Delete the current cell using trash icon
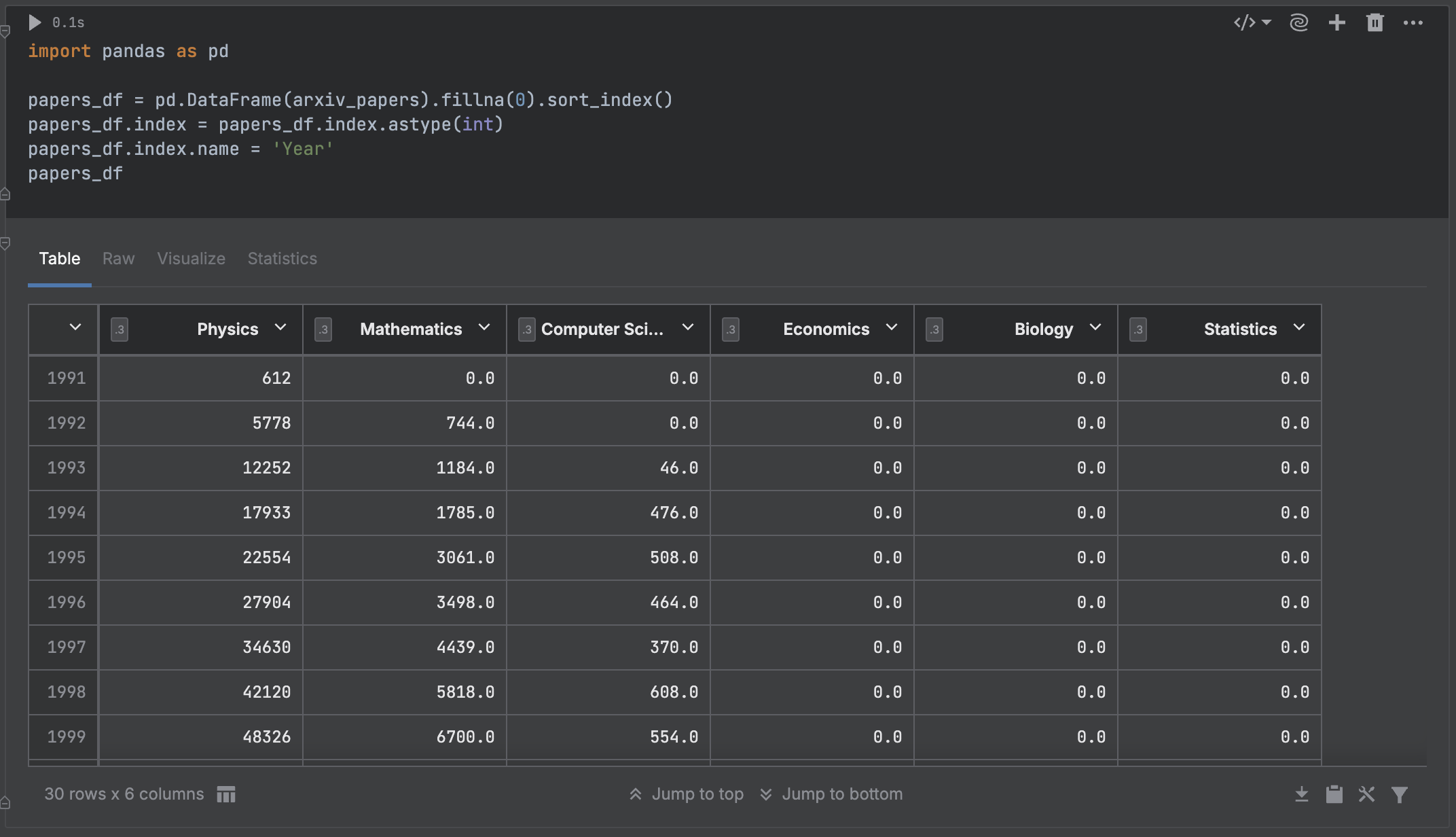Screen dimensions: 1456x837 pos(1375,22)
